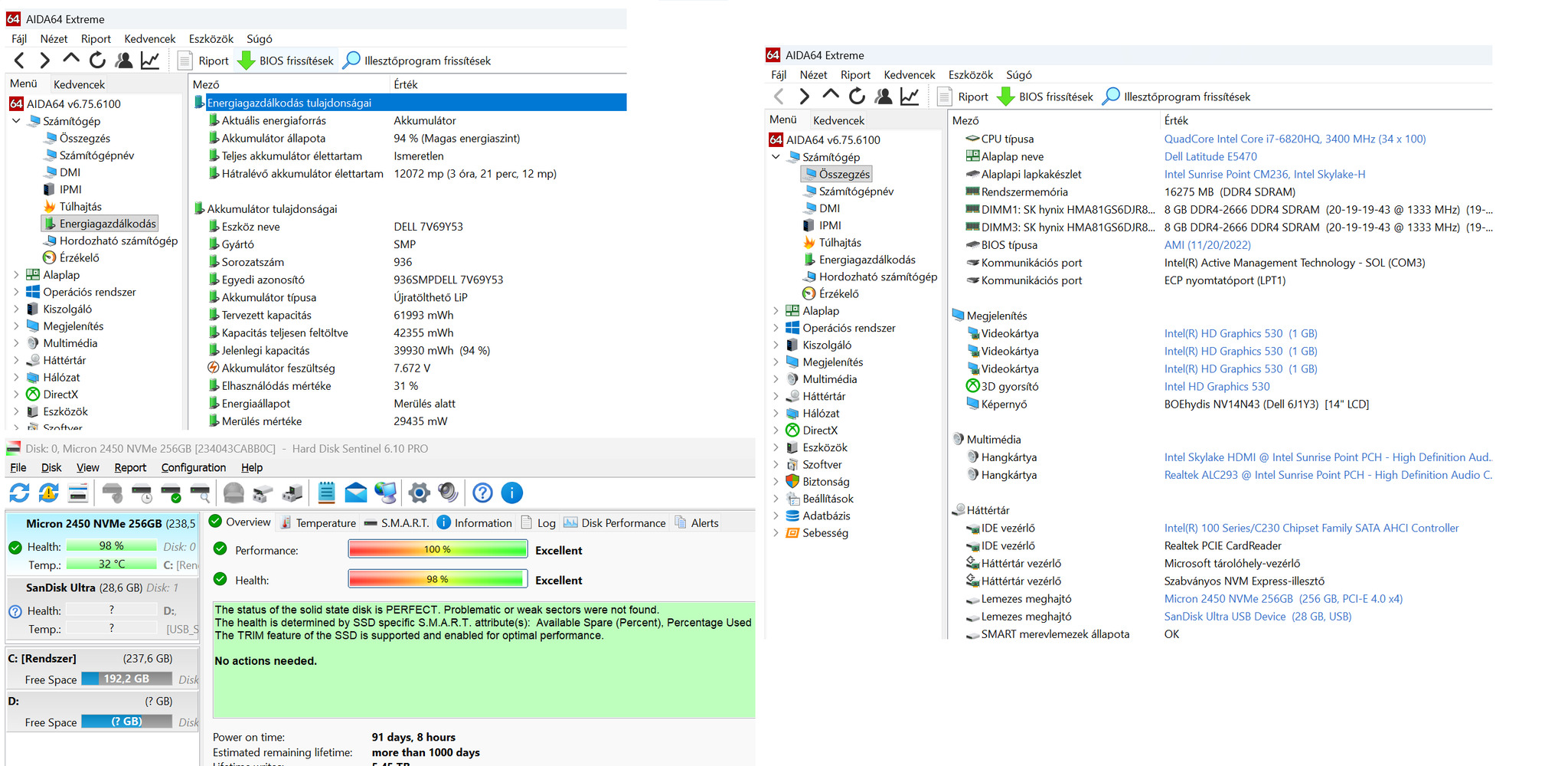Switch to the Temperature tab
The width and height of the screenshot is (1568, 766).
(318, 522)
